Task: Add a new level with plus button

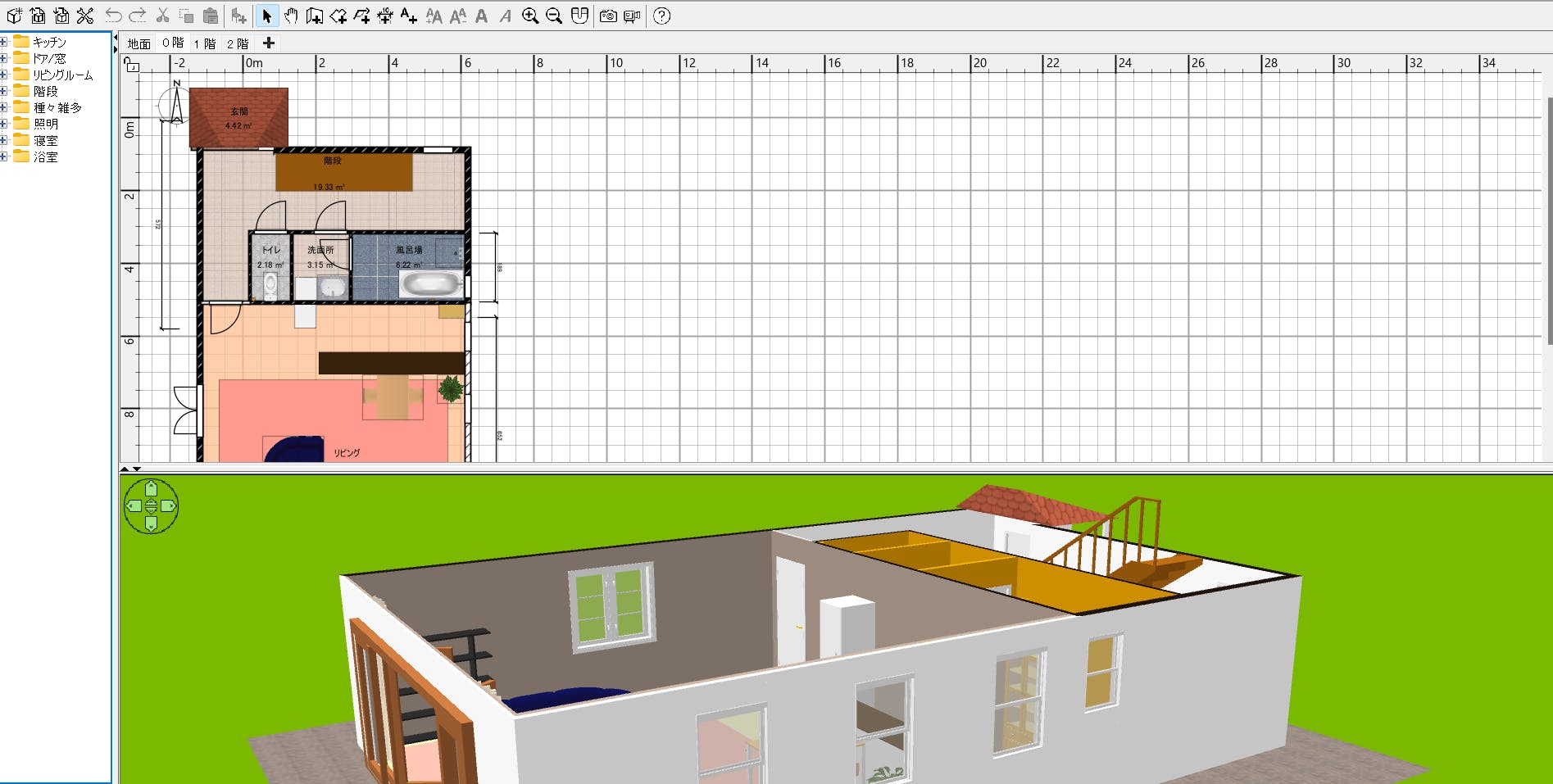Action: [268, 43]
